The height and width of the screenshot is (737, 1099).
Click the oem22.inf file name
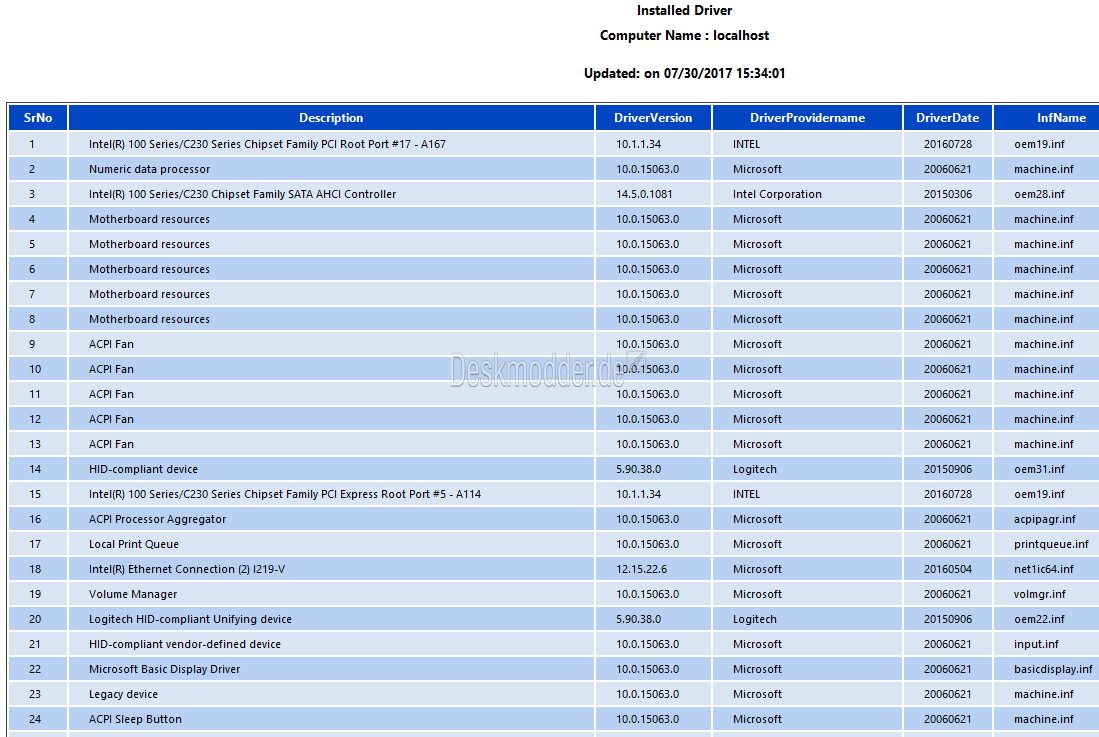pos(1039,619)
